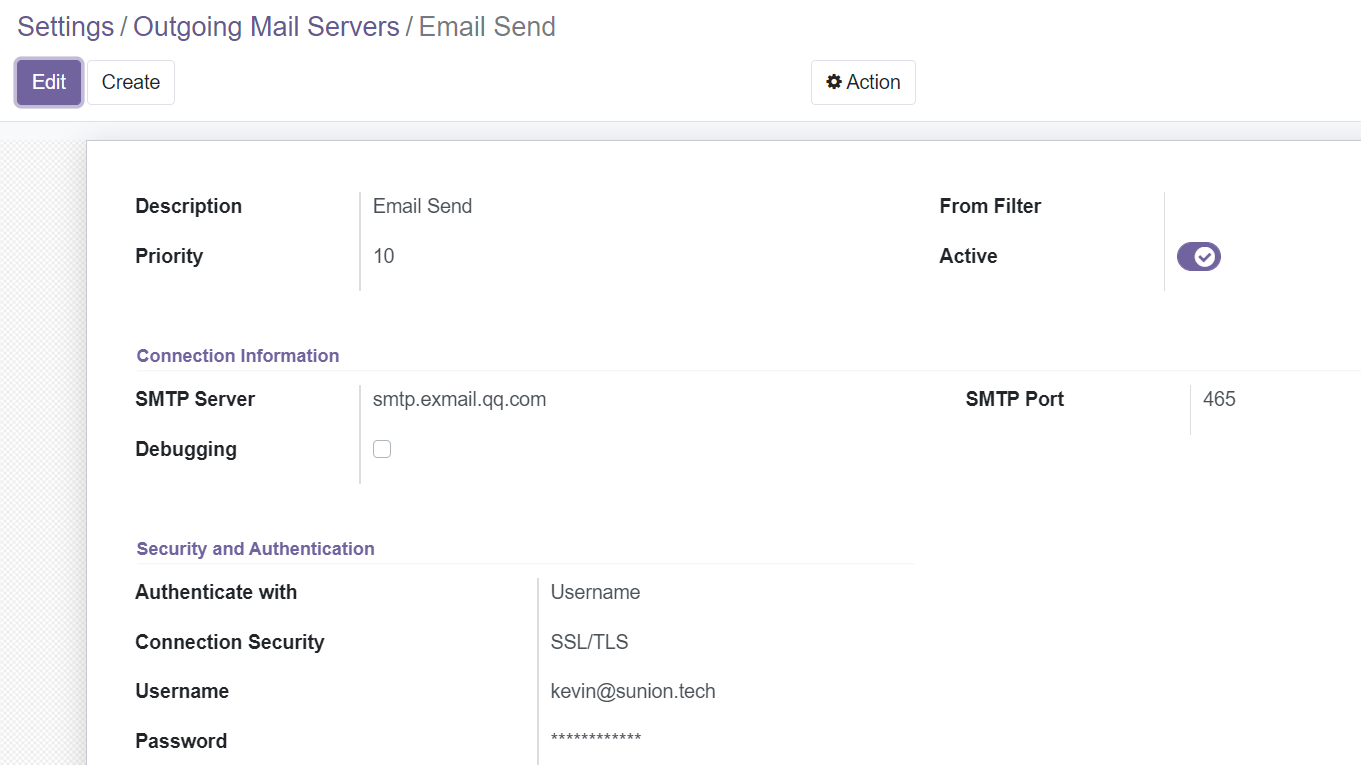1361x765 pixels.
Task: Open the Action gear dropdown
Action: 863,82
